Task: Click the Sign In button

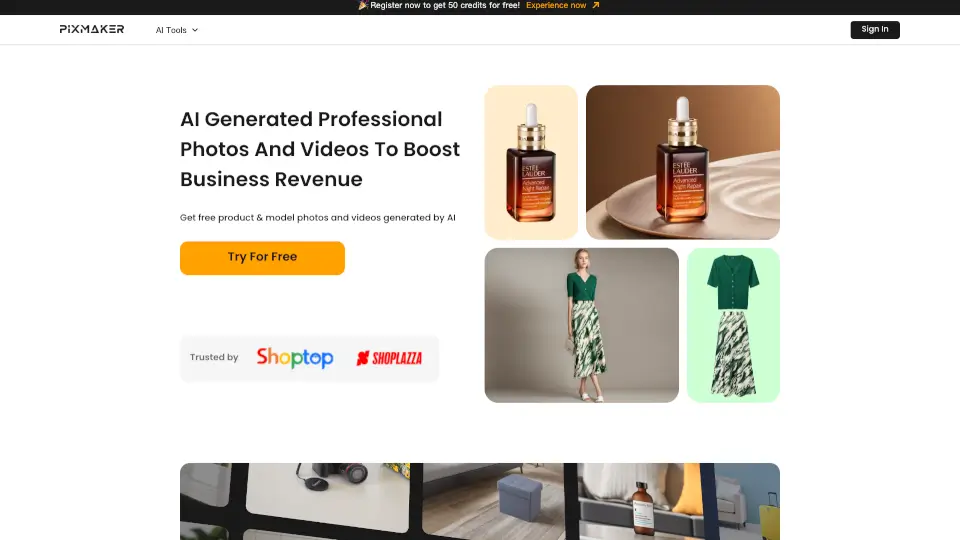Action: coord(875,29)
